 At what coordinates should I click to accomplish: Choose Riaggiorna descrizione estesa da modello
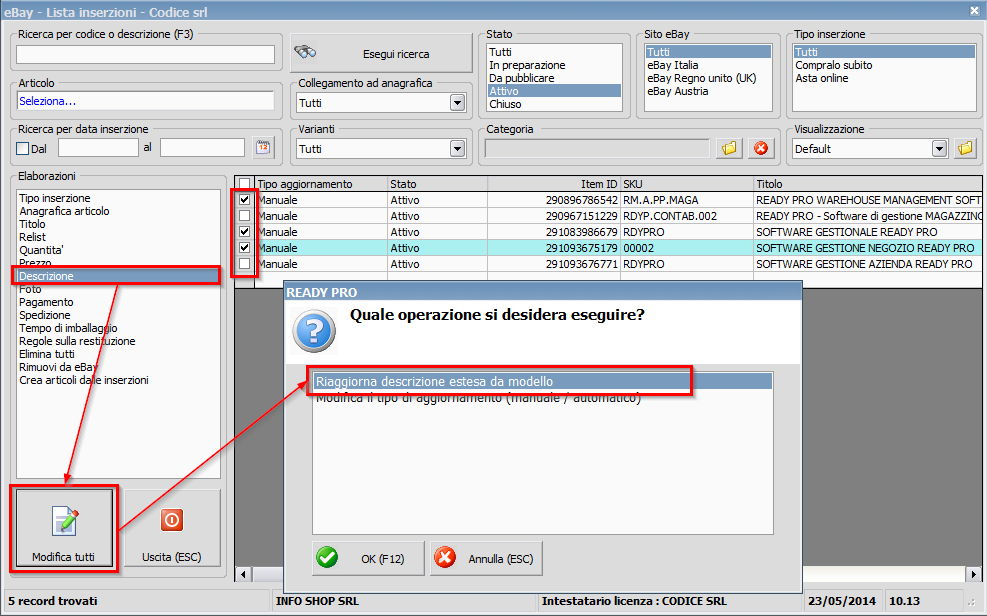pyautogui.click(x=542, y=381)
